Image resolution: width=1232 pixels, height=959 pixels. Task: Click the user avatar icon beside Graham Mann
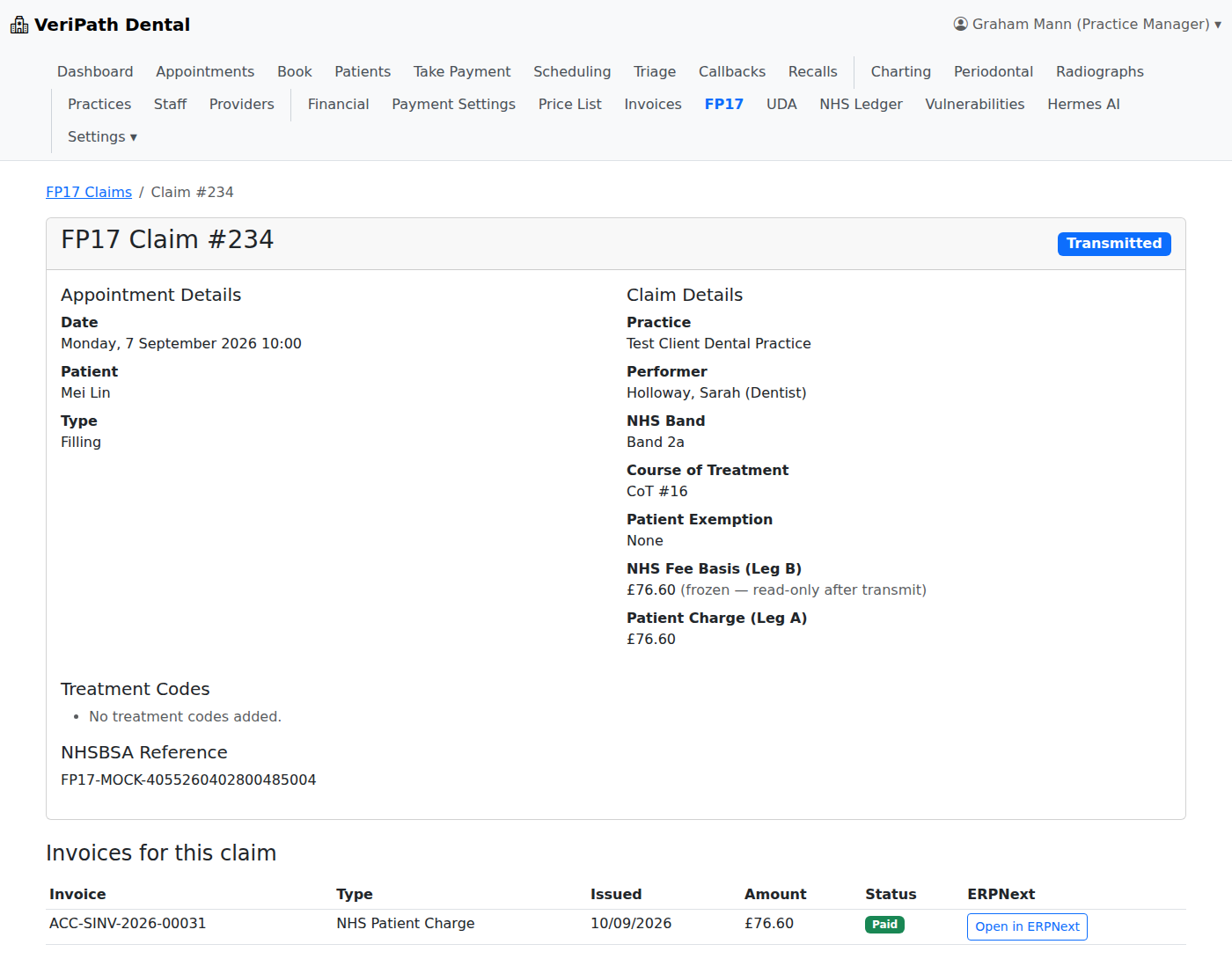coord(961,24)
